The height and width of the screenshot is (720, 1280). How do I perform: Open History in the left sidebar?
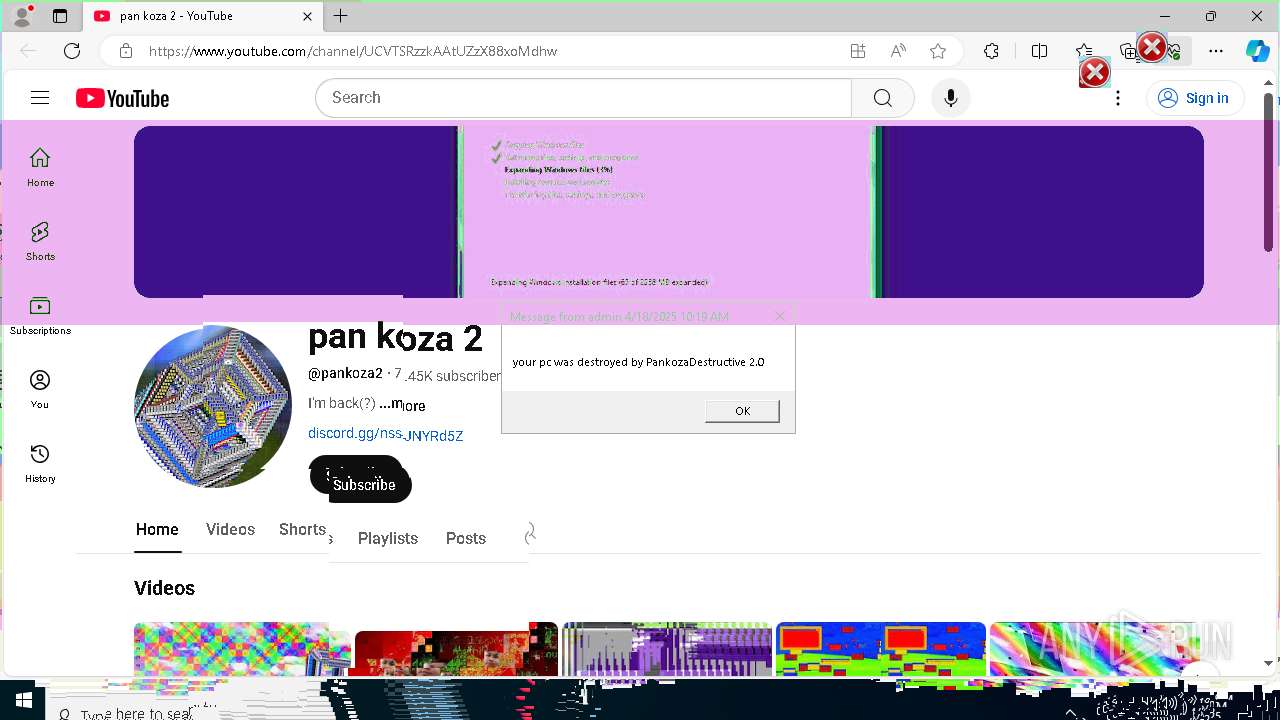[x=40, y=463]
